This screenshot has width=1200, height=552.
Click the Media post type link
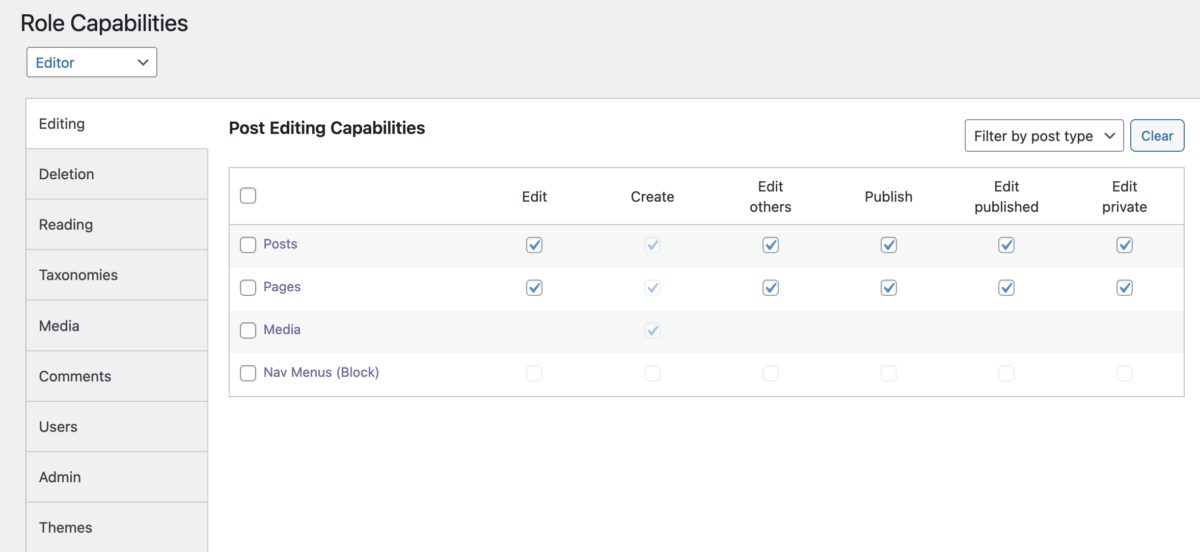point(282,330)
